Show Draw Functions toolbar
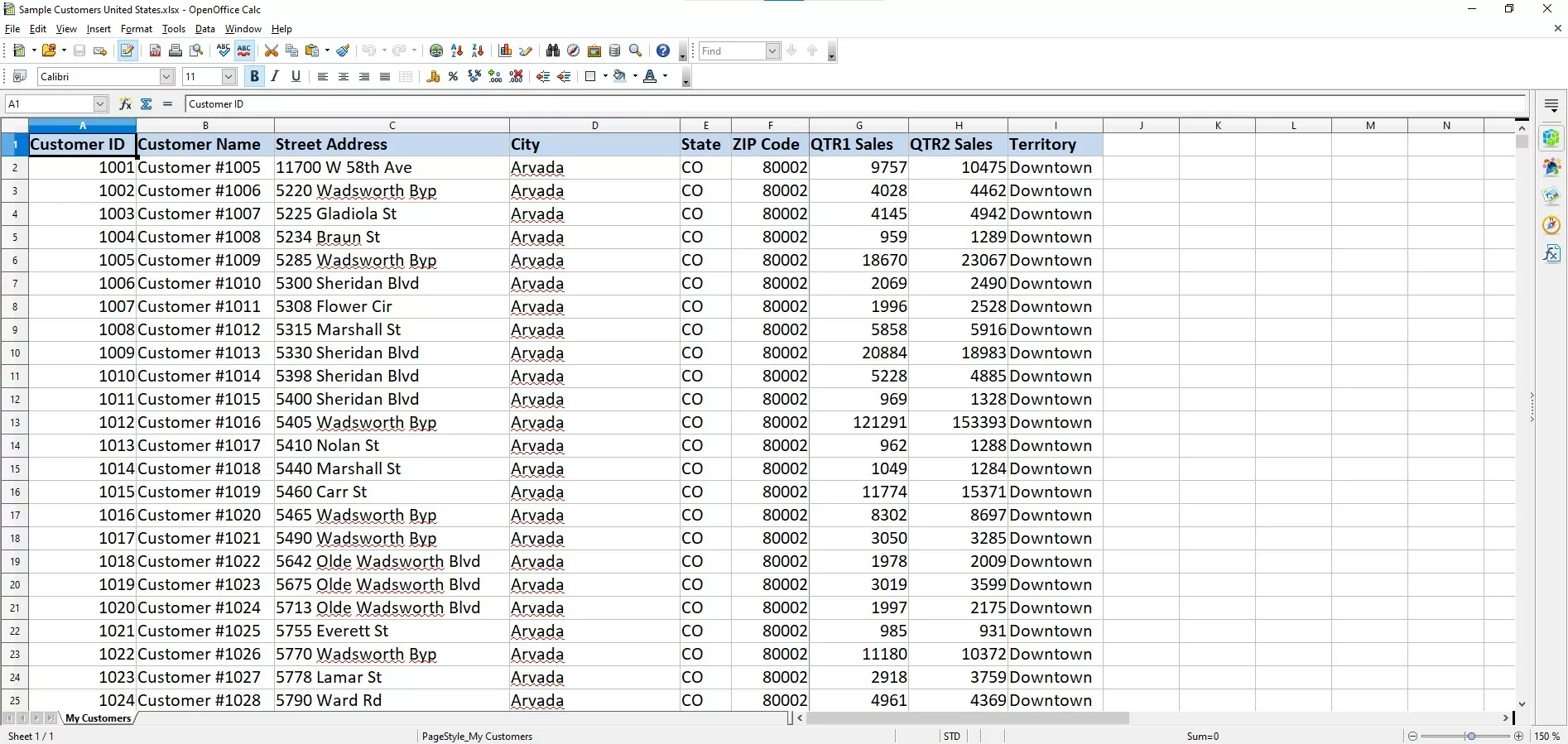1568x744 pixels. coord(526,51)
